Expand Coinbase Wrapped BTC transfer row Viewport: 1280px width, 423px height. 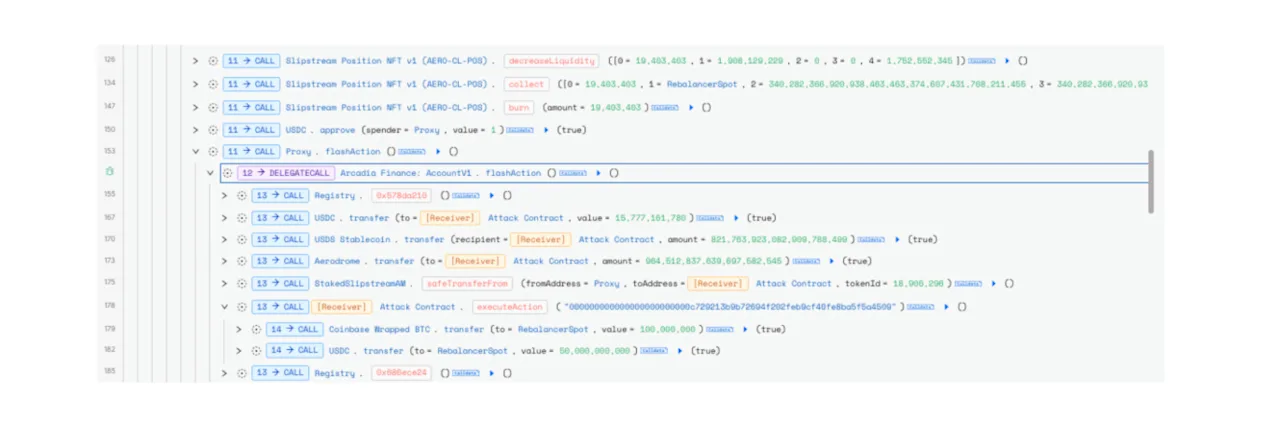coord(239,329)
